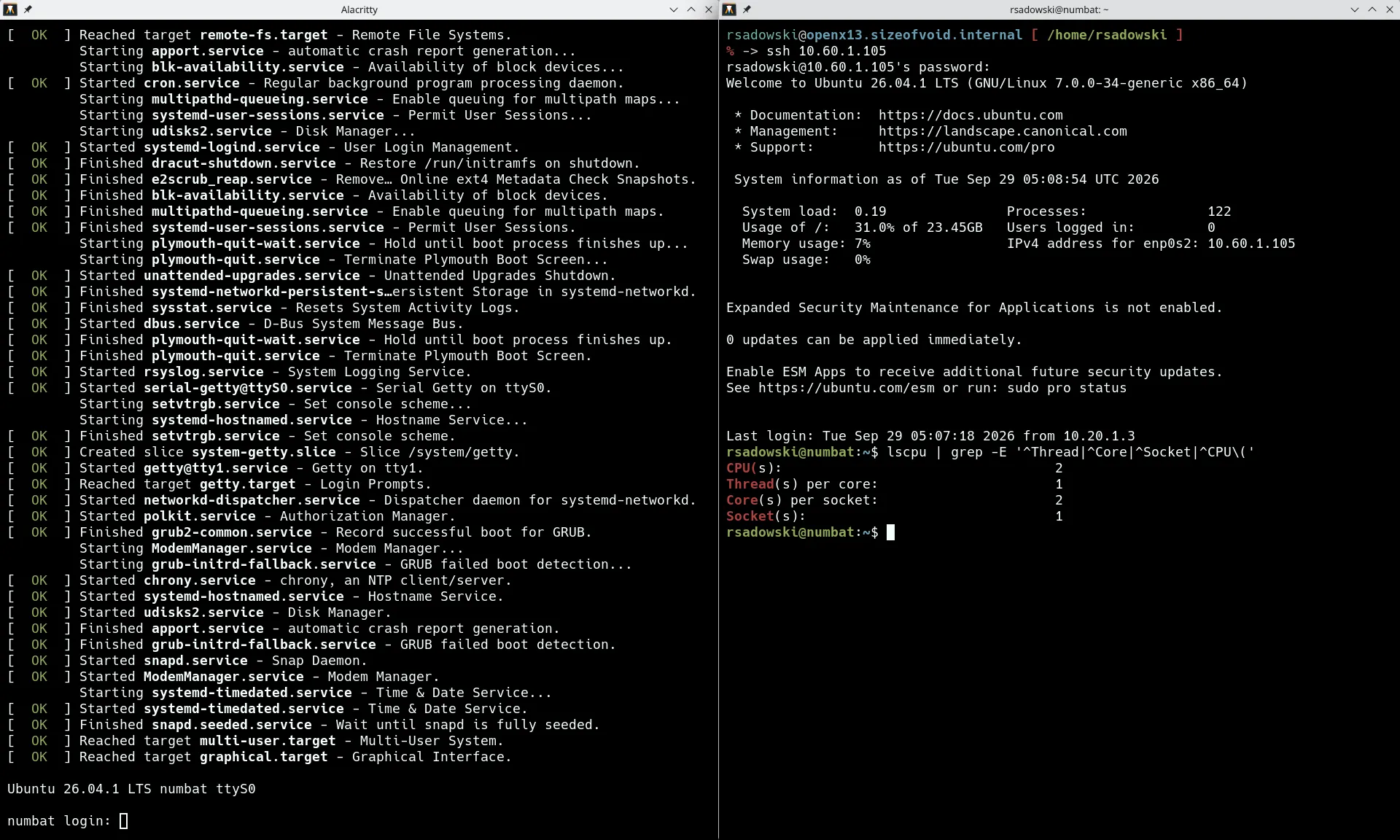Open the https://landscape.canonical.com management link
The image size is (1400, 840).
pos(1003,131)
